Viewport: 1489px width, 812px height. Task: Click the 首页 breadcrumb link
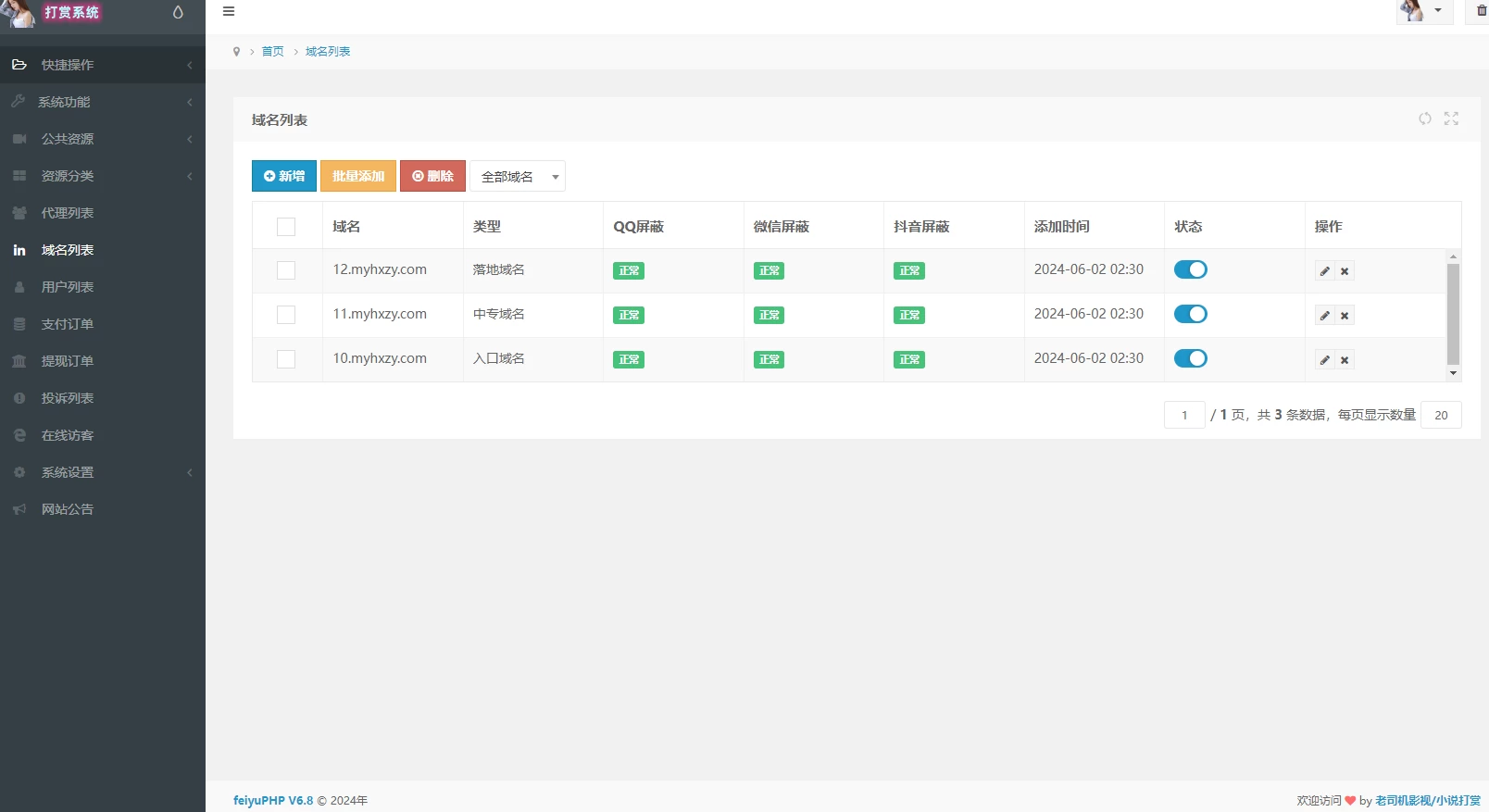pos(272,52)
